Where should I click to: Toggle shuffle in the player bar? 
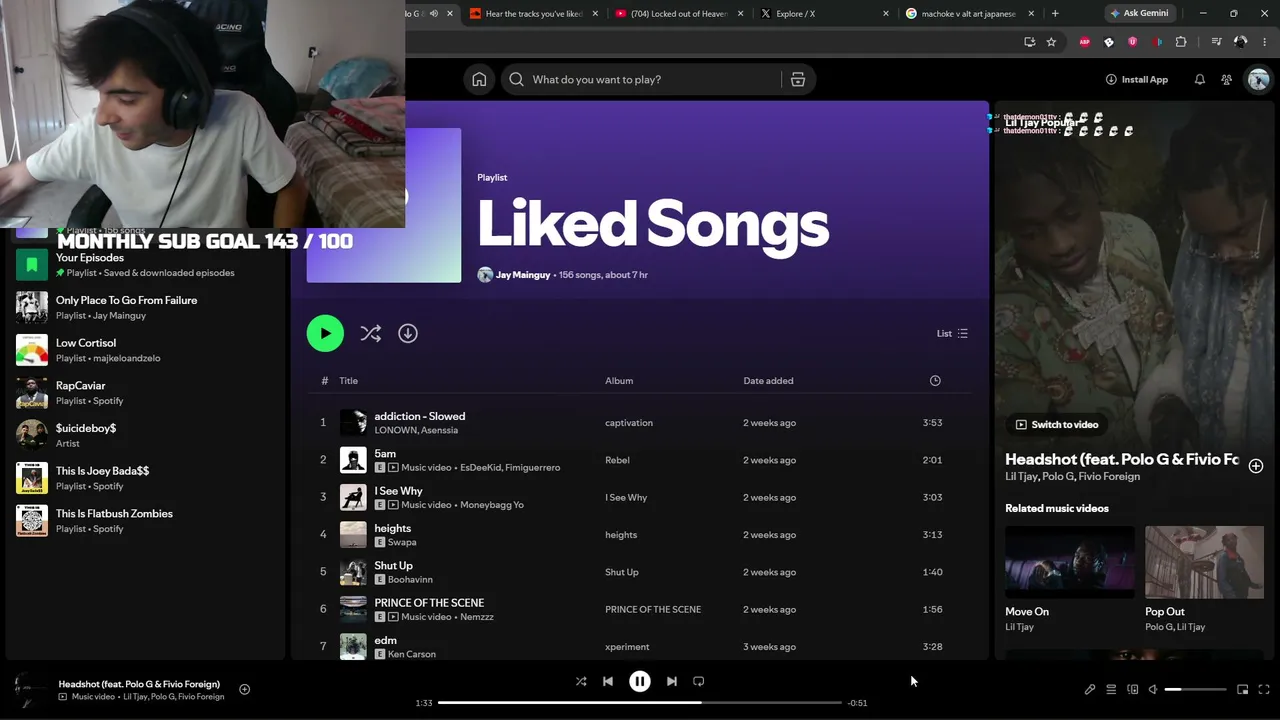click(x=581, y=681)
